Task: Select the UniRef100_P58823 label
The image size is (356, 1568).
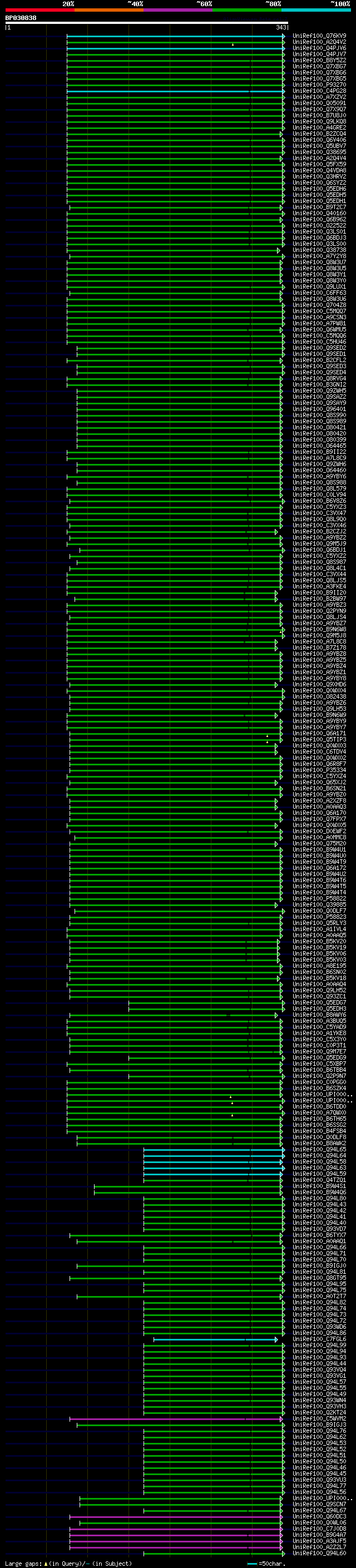Action: point(319,917)
